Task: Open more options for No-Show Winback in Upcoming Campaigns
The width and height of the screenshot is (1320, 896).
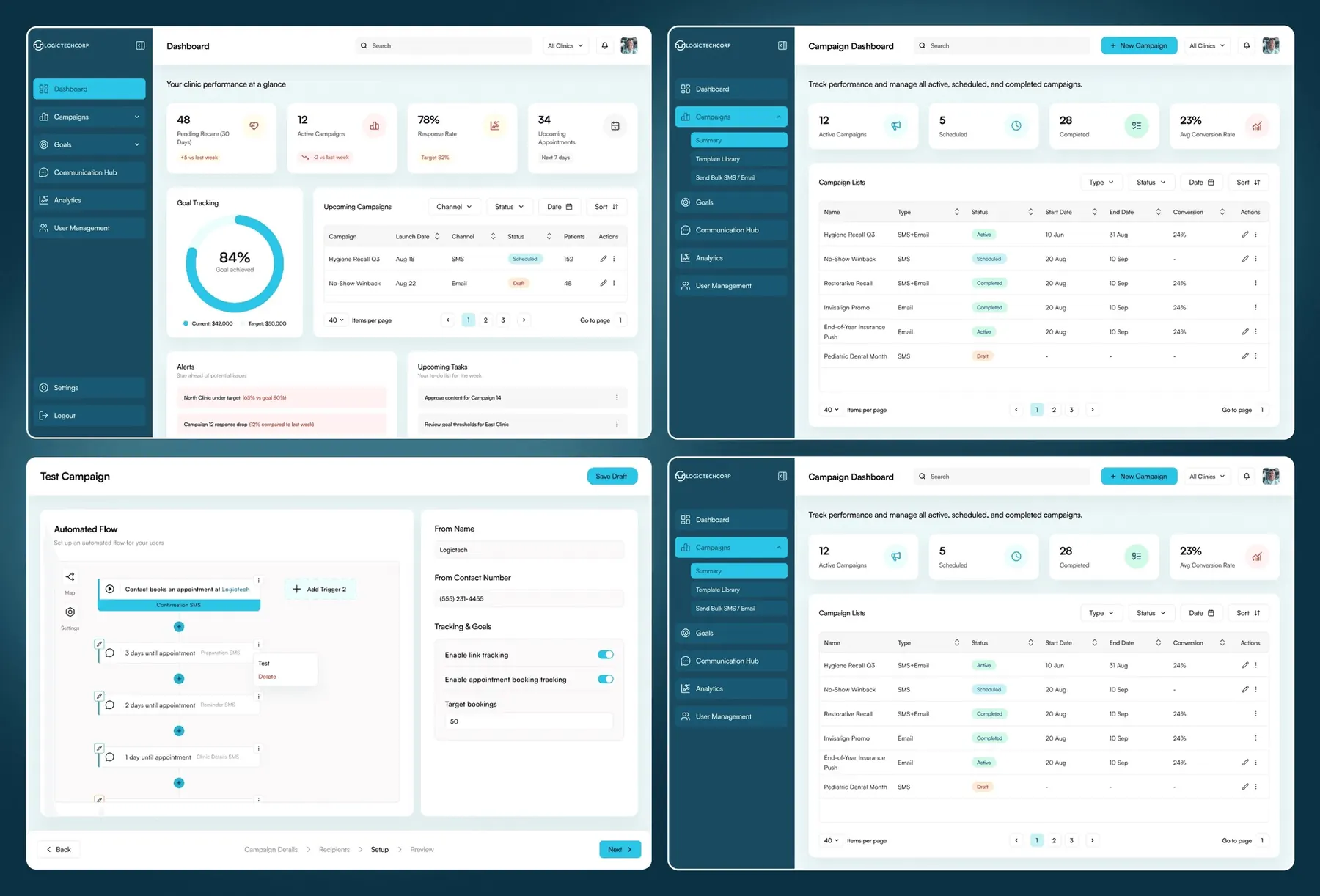Action: tap(615, 283)
